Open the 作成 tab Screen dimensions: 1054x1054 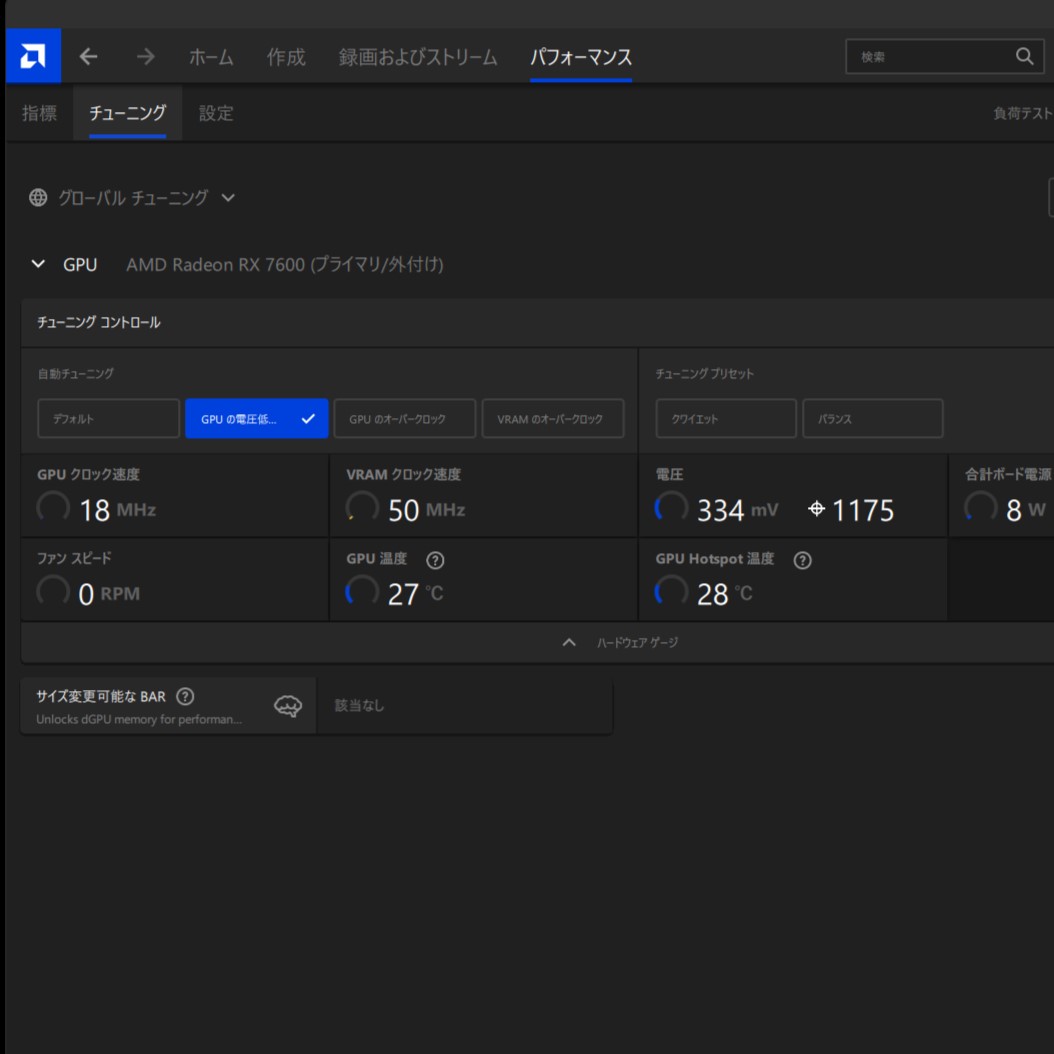coord(286,57)
